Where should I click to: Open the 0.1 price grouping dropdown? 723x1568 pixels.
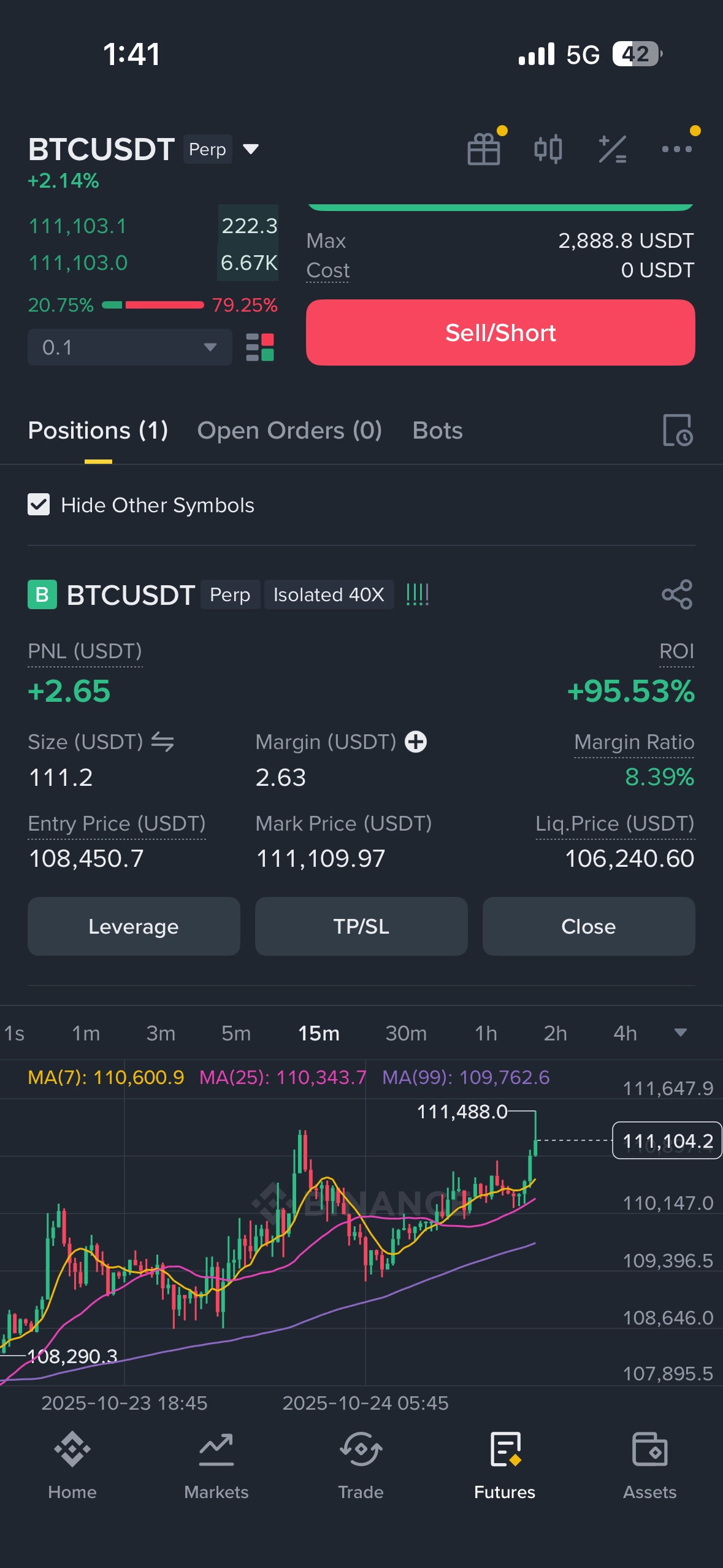pos(129,347)
